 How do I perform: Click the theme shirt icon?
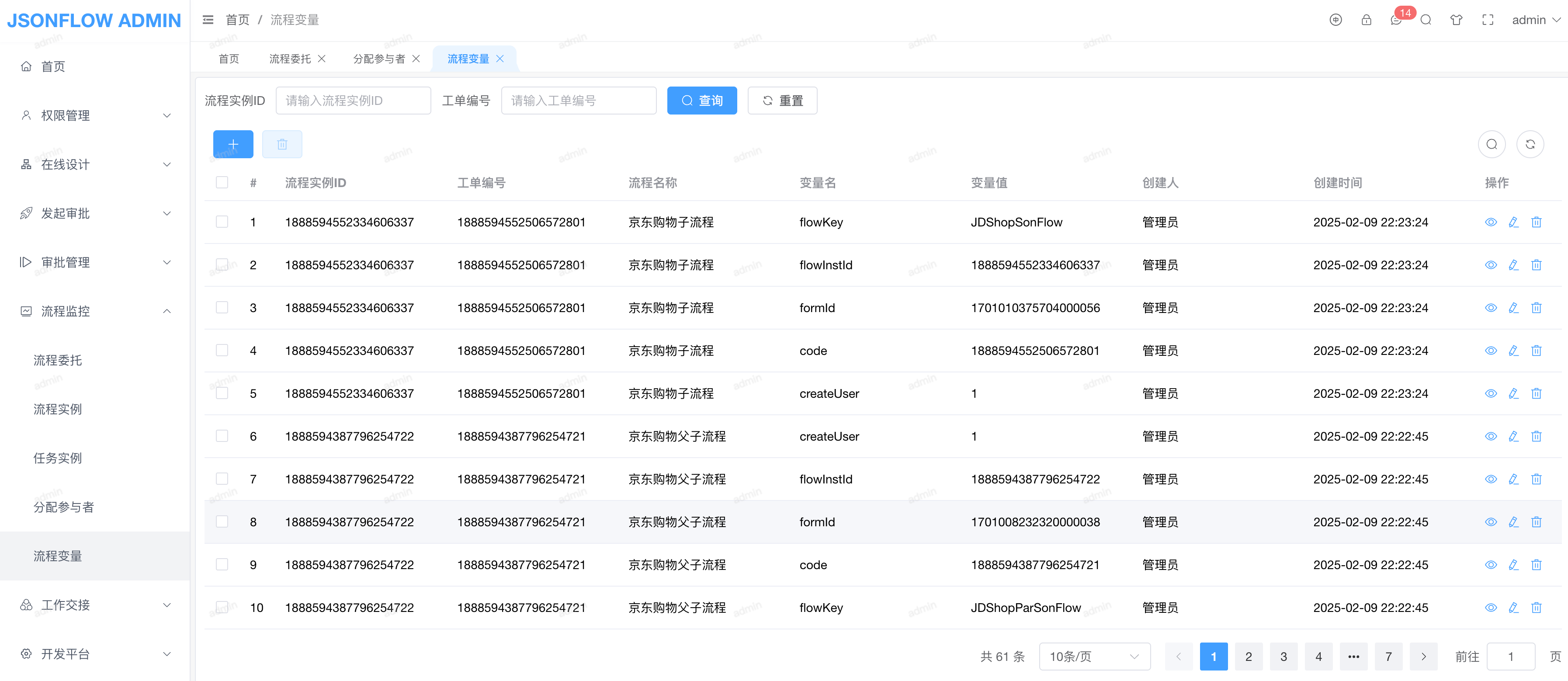point(1456,20)
